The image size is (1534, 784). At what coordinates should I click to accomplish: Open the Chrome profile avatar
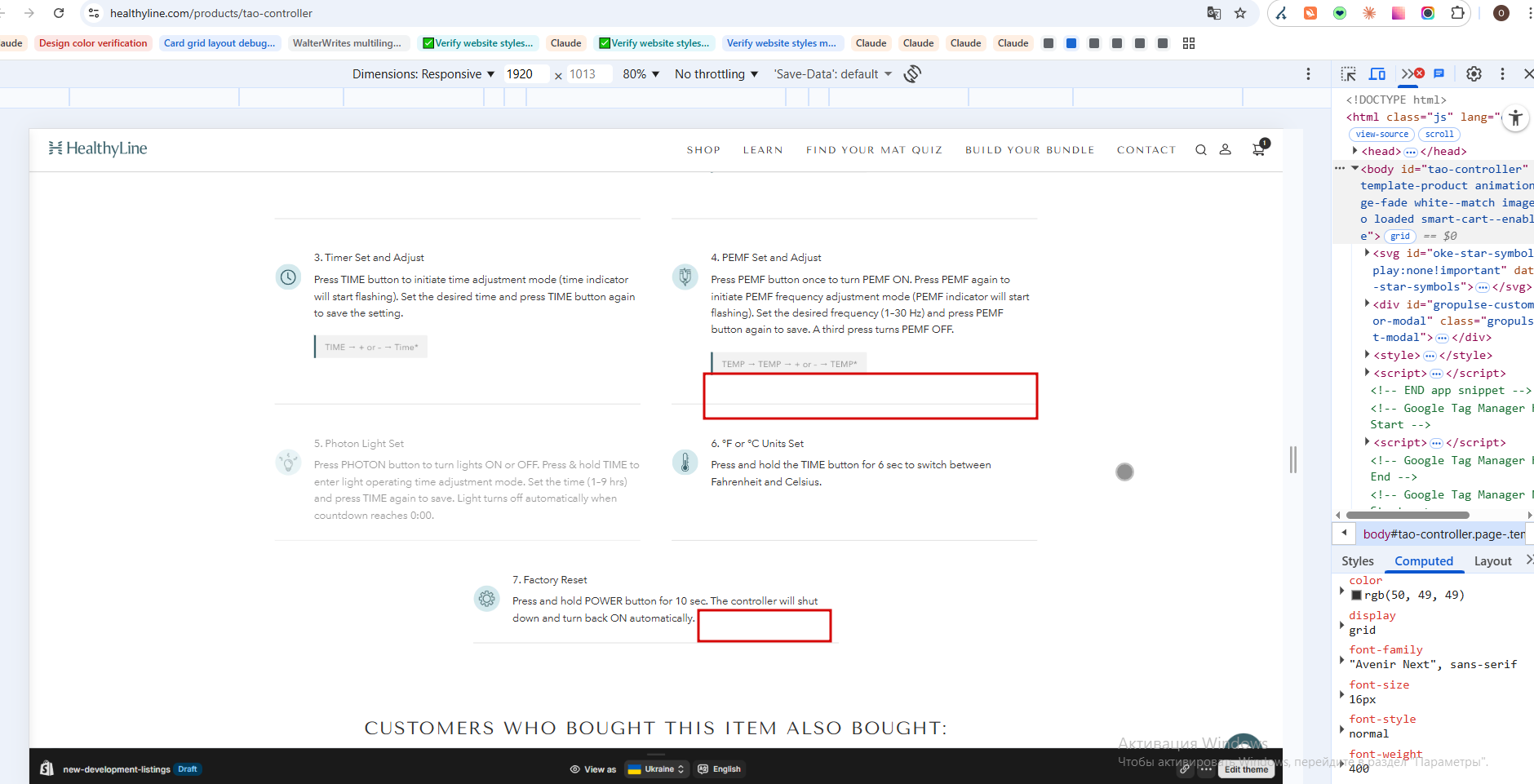[x=1501, y=13]
